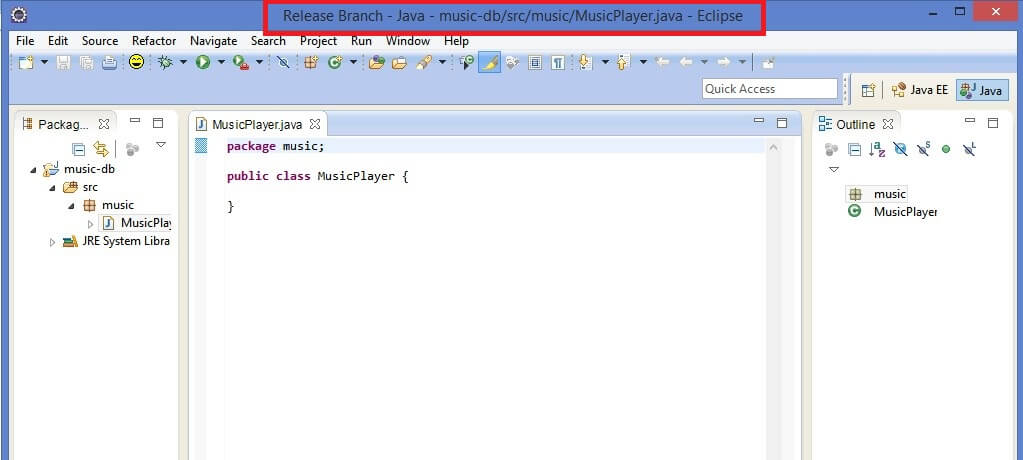Click the Run External Tools icon

(x=241, y=63)
